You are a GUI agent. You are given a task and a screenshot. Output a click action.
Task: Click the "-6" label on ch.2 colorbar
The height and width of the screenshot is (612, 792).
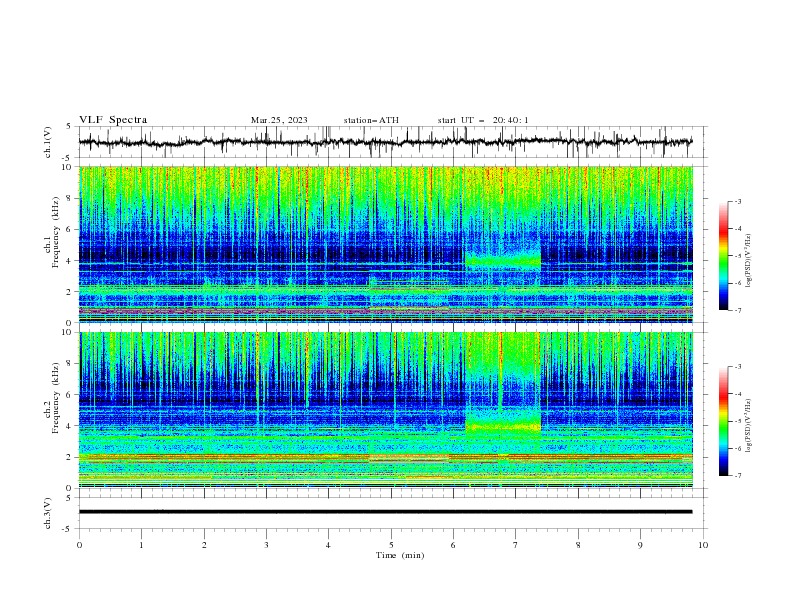[x=737, y=448]
